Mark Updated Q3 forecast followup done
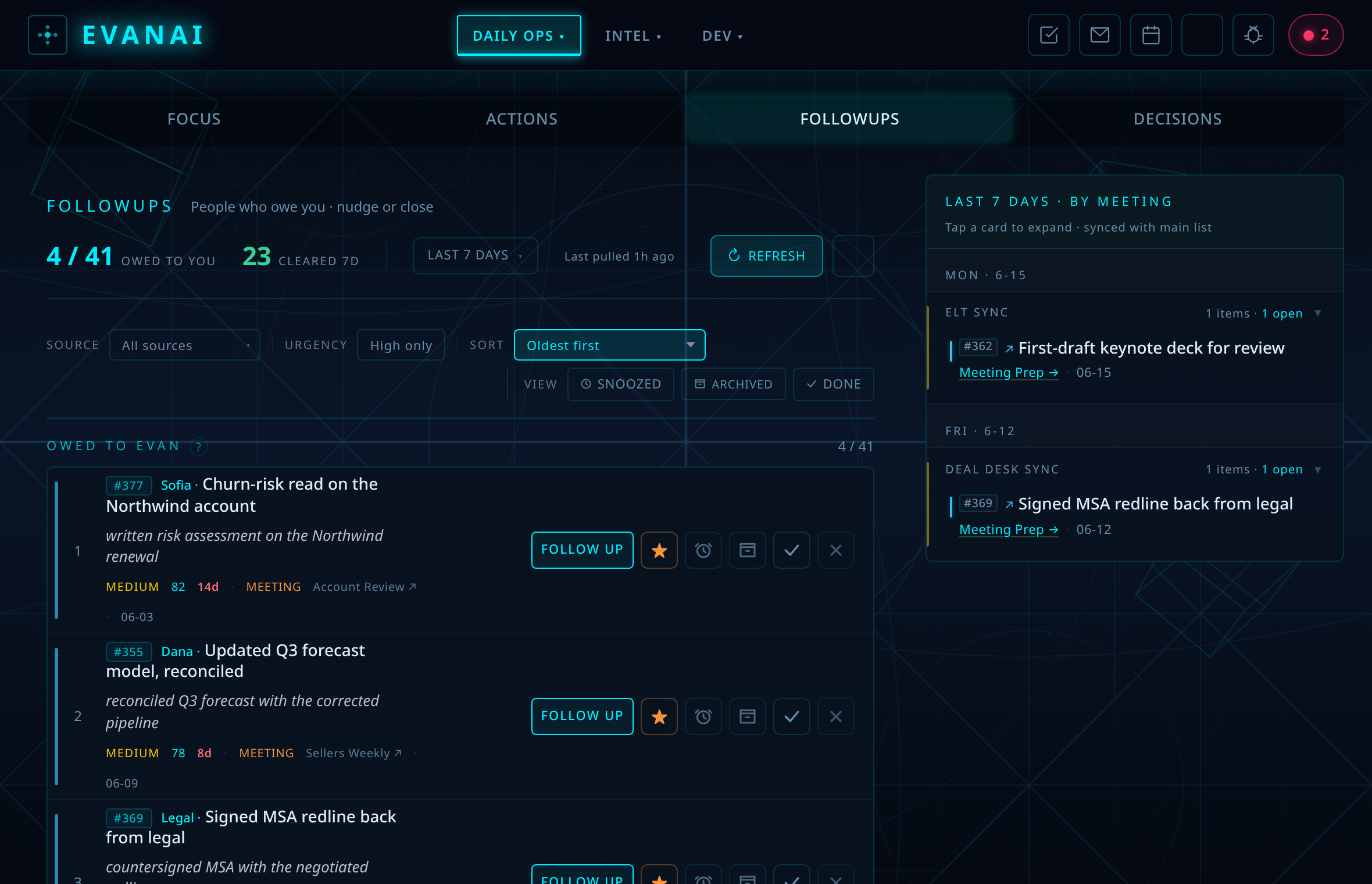Screen dimensions: 1372x884 (x=792, y=717)
